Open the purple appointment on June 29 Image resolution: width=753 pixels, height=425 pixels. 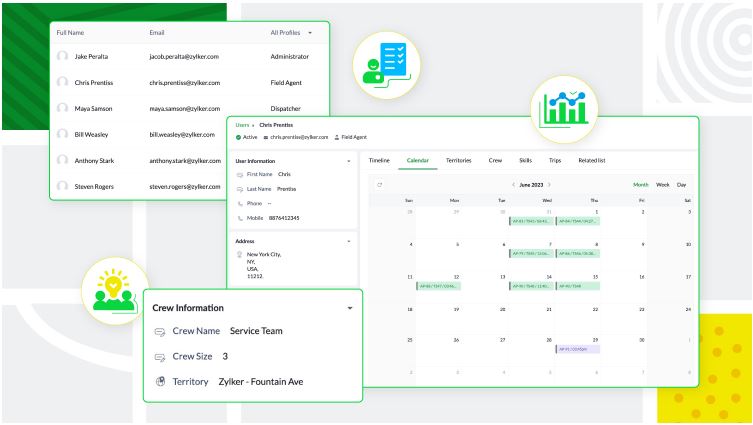(x=578, y=349)
